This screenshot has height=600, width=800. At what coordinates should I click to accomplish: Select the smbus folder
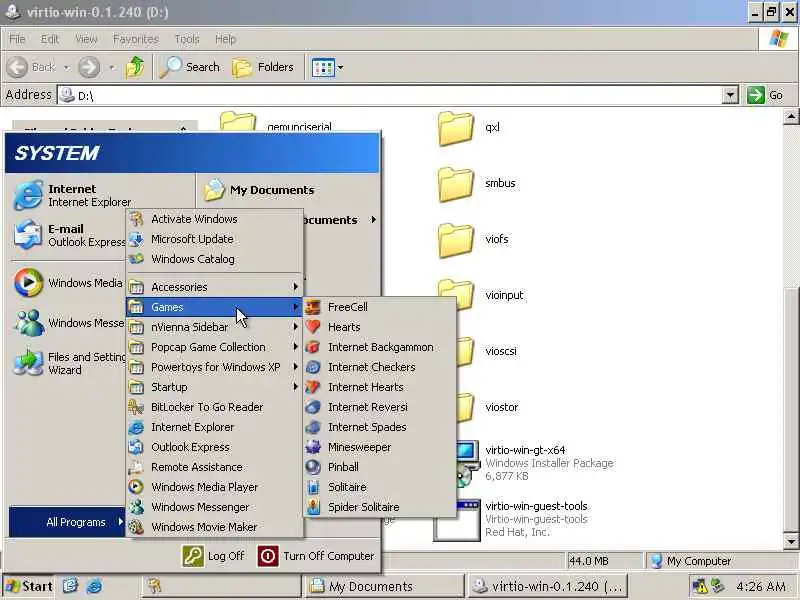click(x=477, y=184)
